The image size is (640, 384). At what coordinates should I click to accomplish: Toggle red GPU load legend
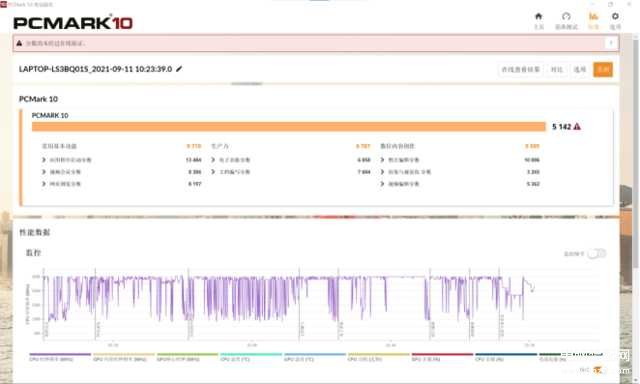click(x=442, y=357)
